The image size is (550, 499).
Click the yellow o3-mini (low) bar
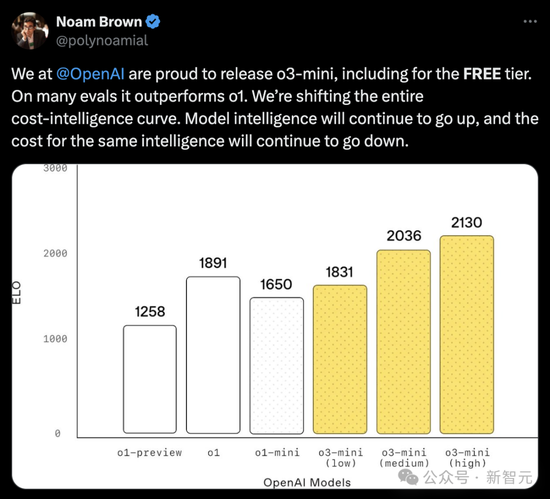pos(340,359)
